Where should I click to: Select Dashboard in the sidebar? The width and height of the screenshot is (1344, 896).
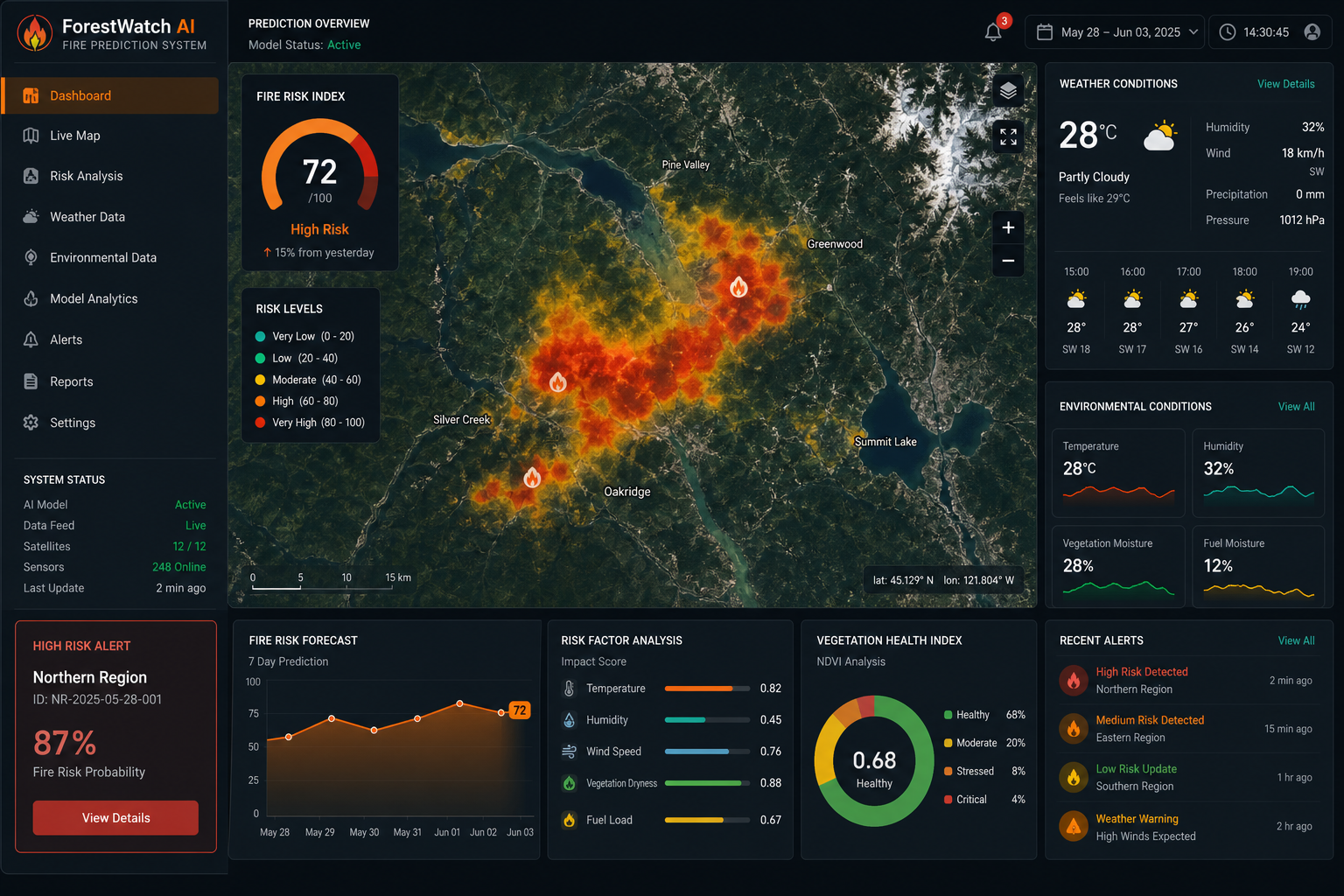(110, 95)
